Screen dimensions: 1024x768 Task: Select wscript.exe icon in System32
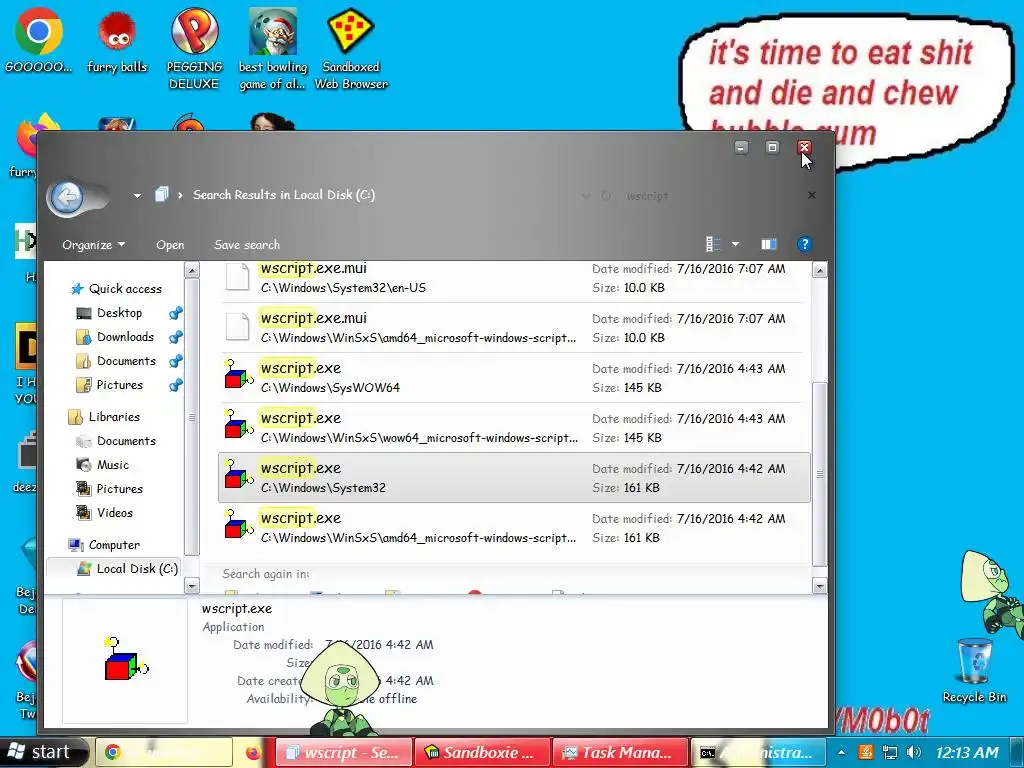point(238,475)
